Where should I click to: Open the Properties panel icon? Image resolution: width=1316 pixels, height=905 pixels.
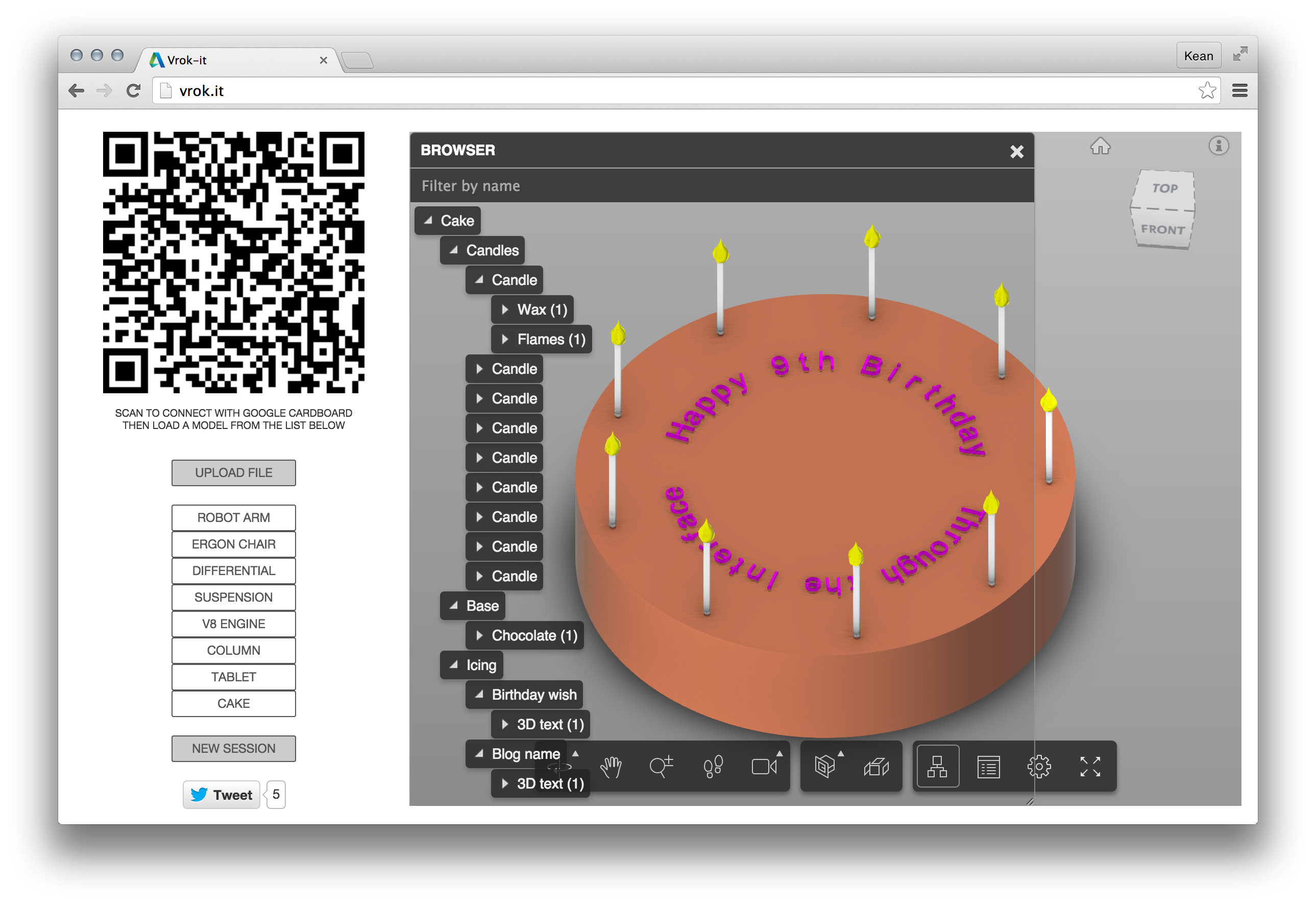point(988,767)
